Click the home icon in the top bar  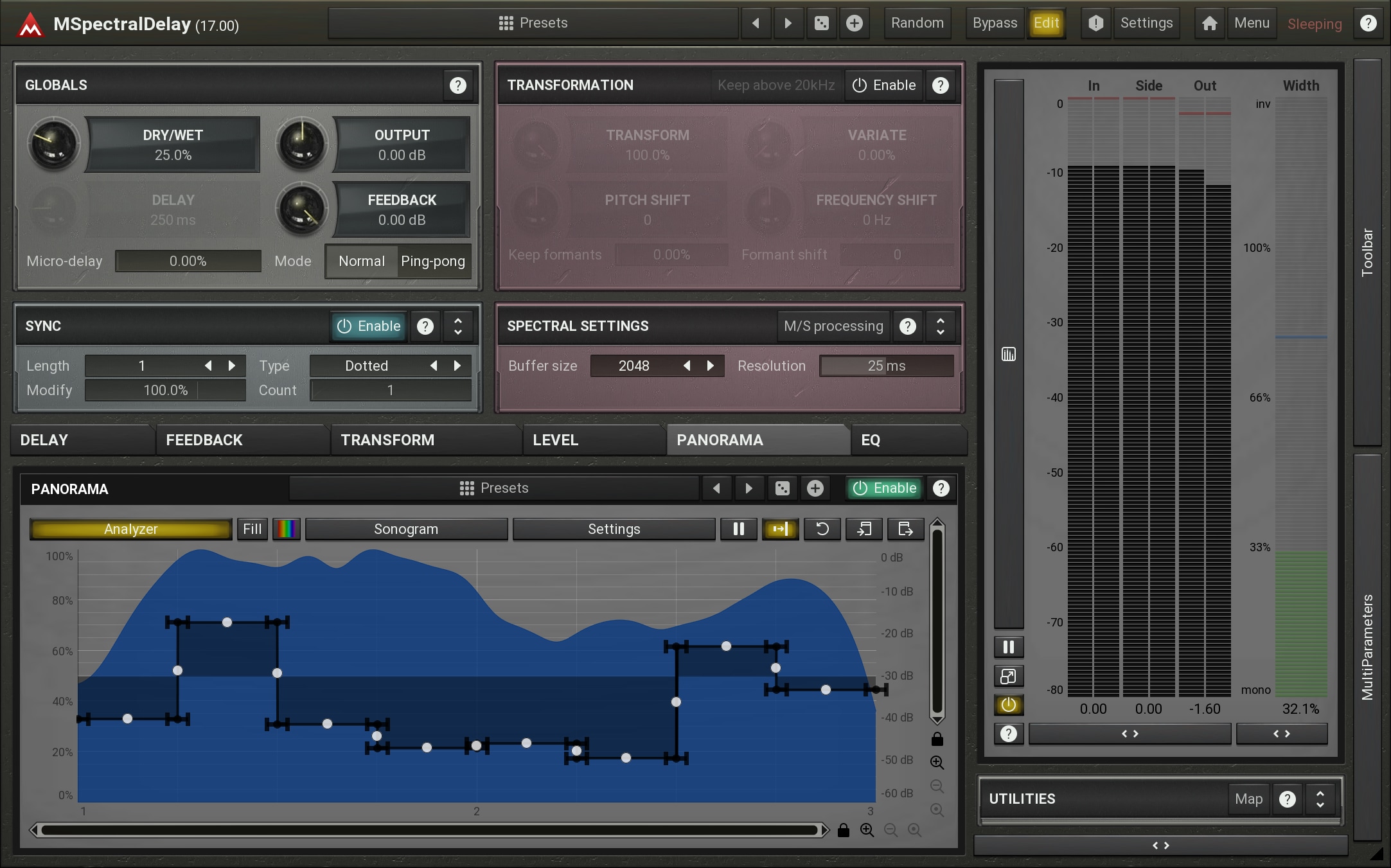(1209, 24)
